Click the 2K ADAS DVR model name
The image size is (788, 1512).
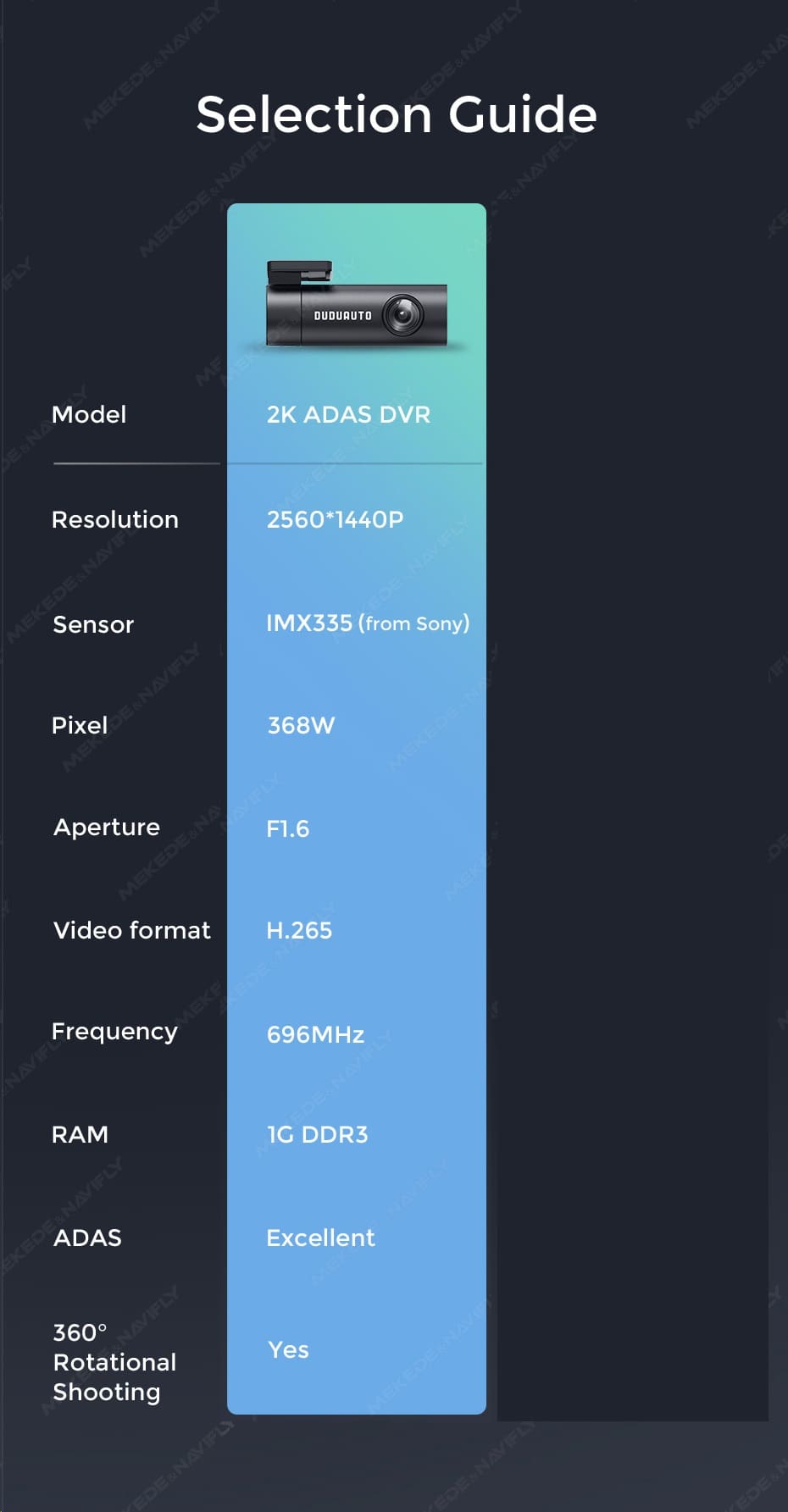(x=348, y=414)
